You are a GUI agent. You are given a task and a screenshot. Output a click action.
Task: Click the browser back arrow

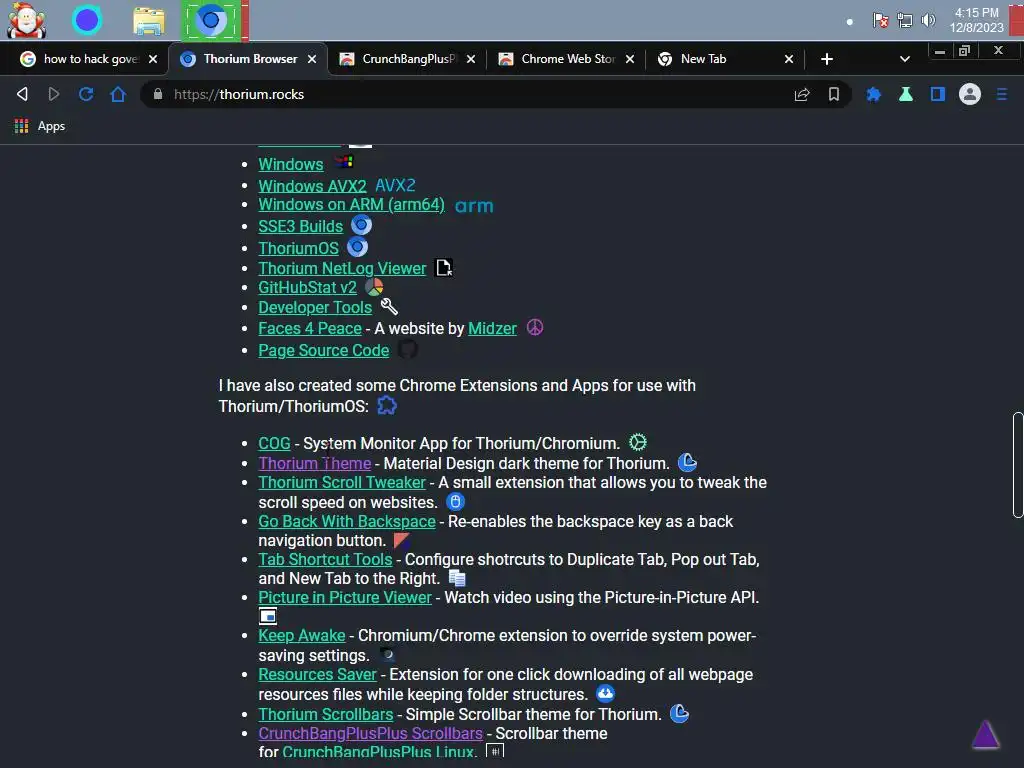[22, 95]
